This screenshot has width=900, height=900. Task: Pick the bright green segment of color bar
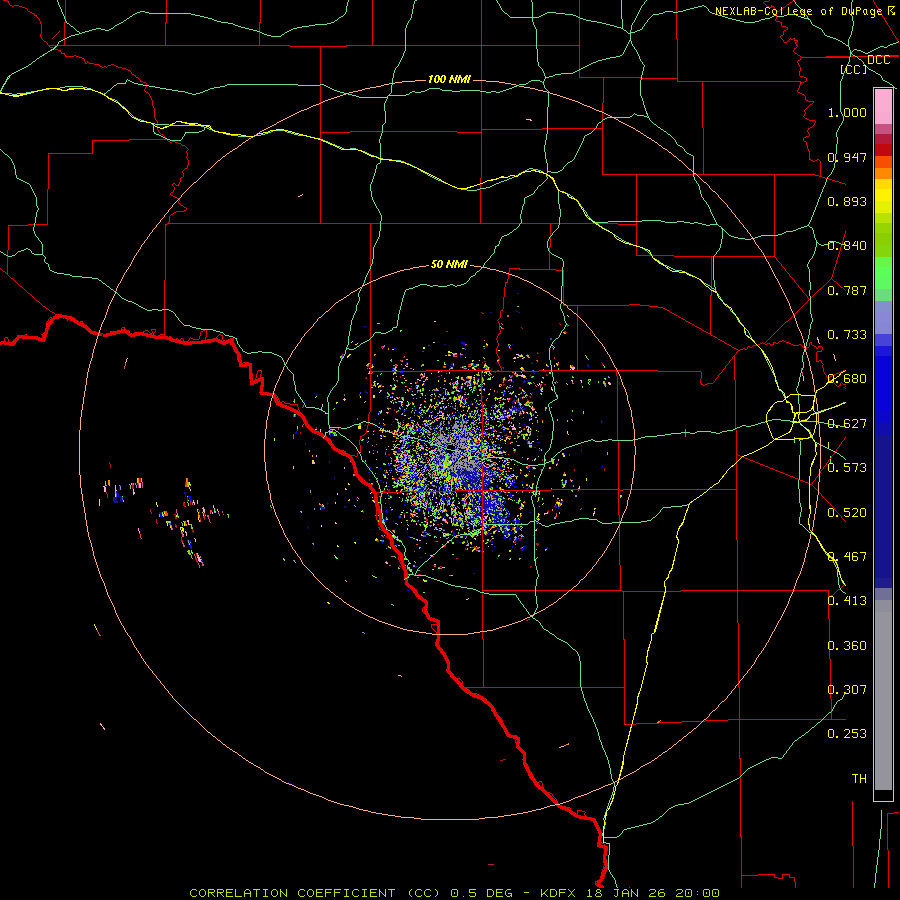883,273
